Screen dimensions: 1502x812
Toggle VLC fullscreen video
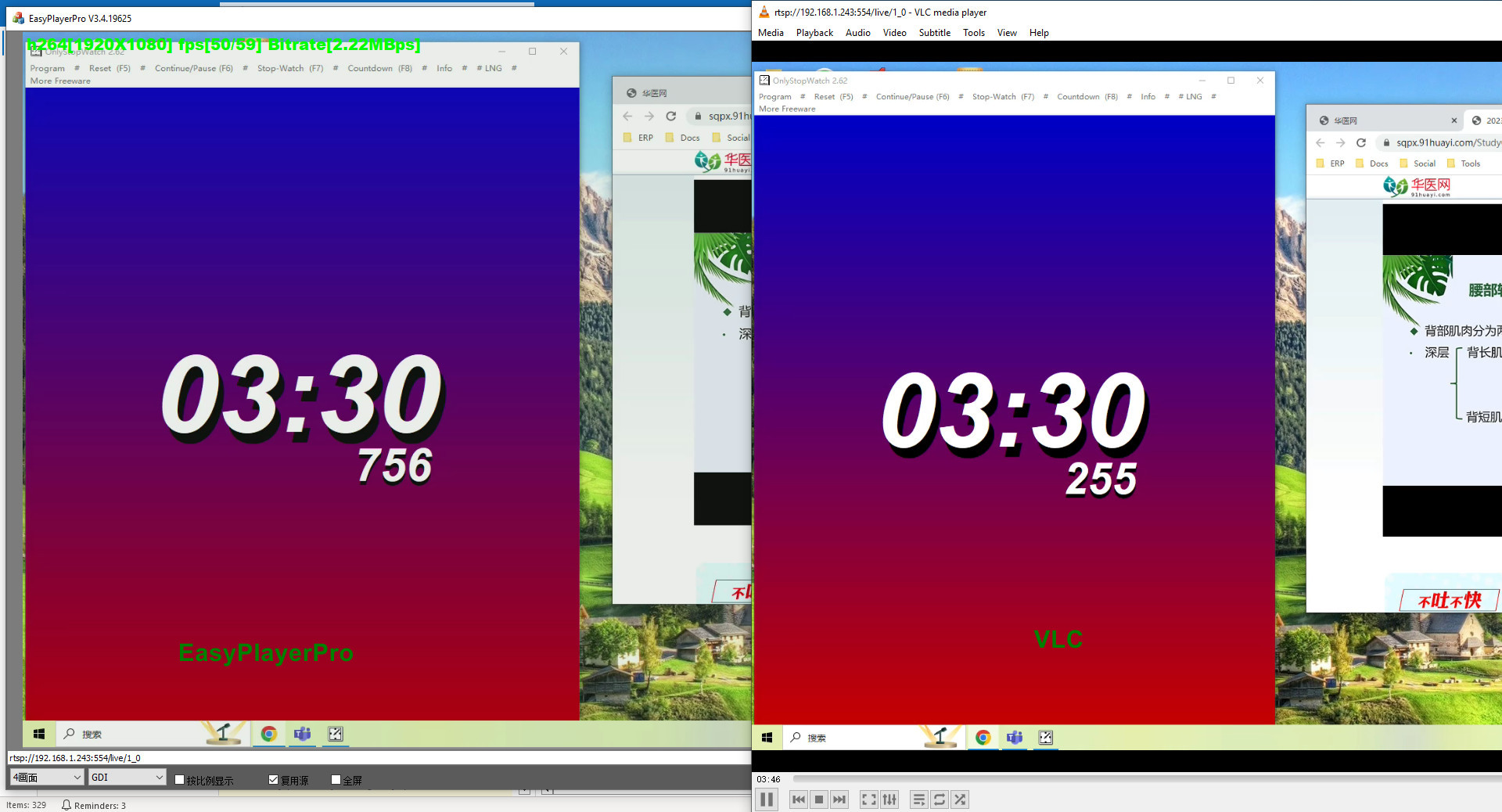[x=868, y=799]
